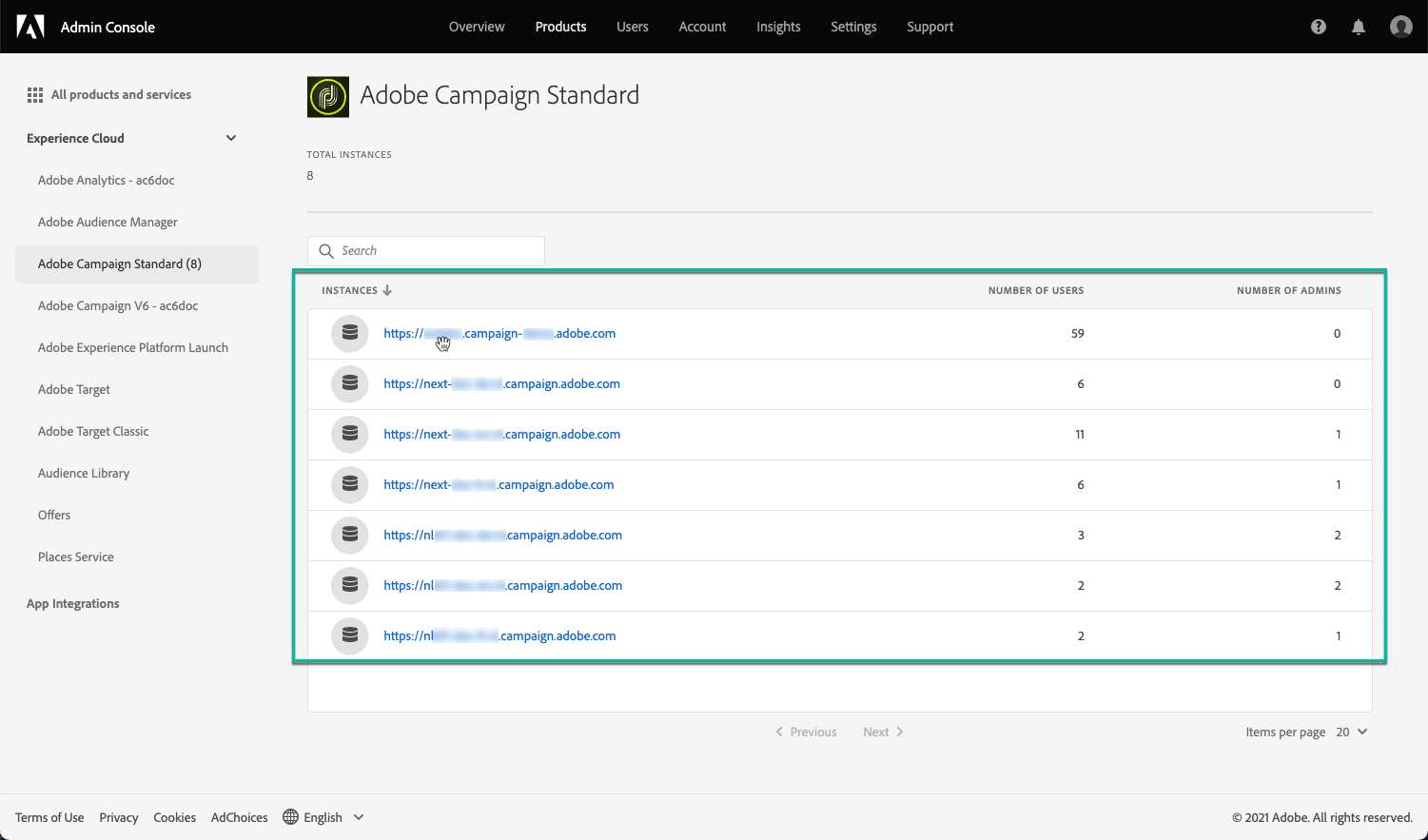This screenshot has height=840, width=1428.
Task: Click database icon for the 11-user instance
Action: [x=350, y=435]
